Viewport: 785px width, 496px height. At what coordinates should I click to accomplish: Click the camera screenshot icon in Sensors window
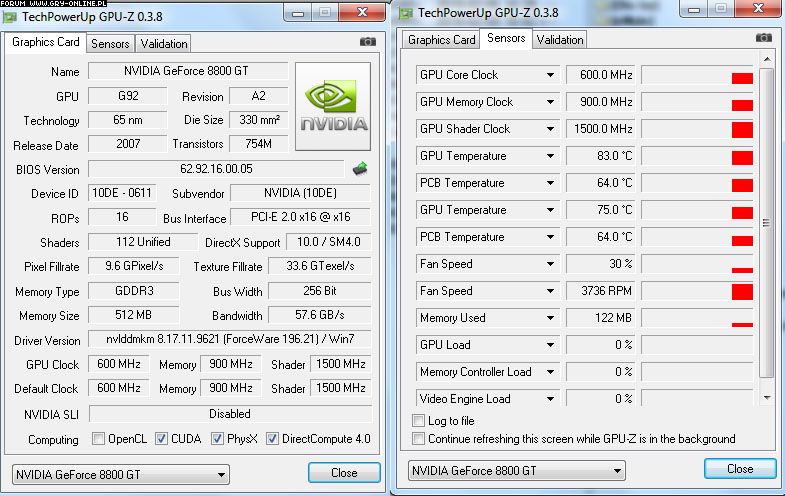coord(763,38)
